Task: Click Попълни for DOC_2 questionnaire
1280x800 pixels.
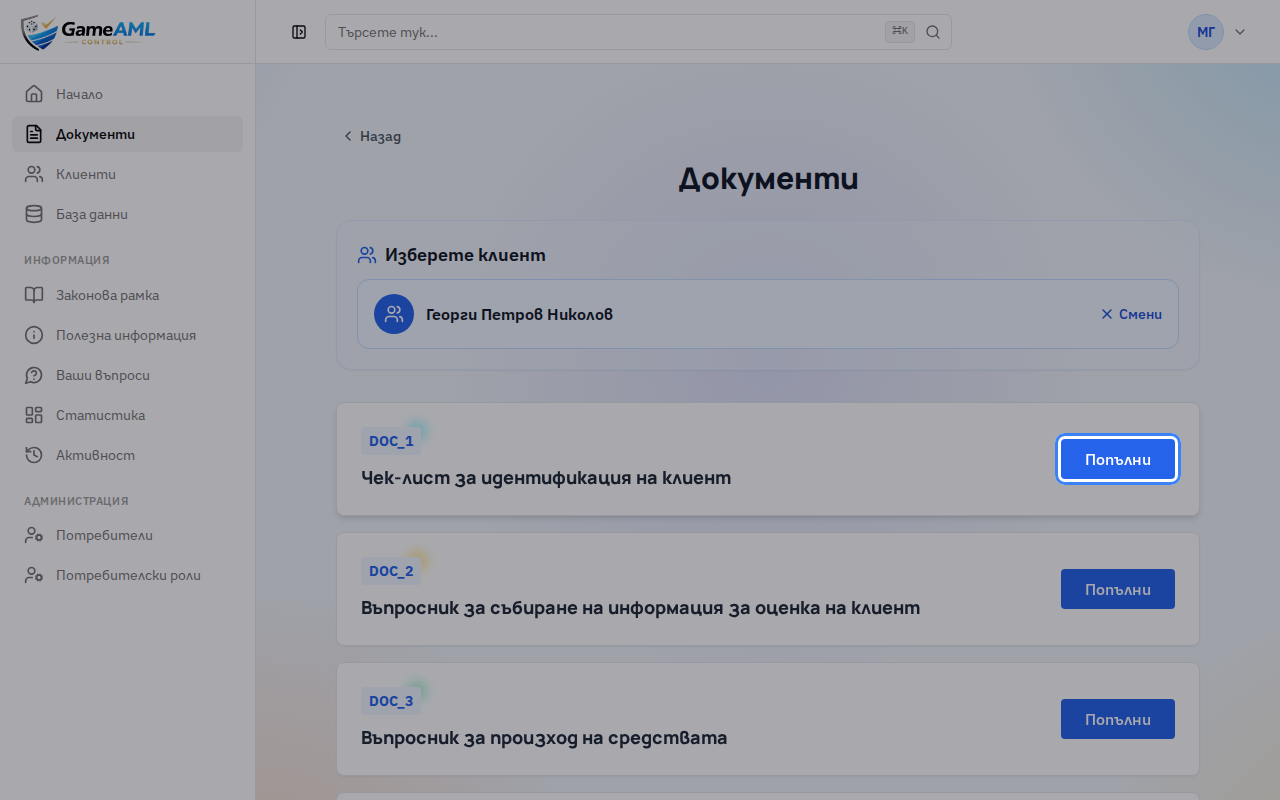Action: (x=1118, y=589)
